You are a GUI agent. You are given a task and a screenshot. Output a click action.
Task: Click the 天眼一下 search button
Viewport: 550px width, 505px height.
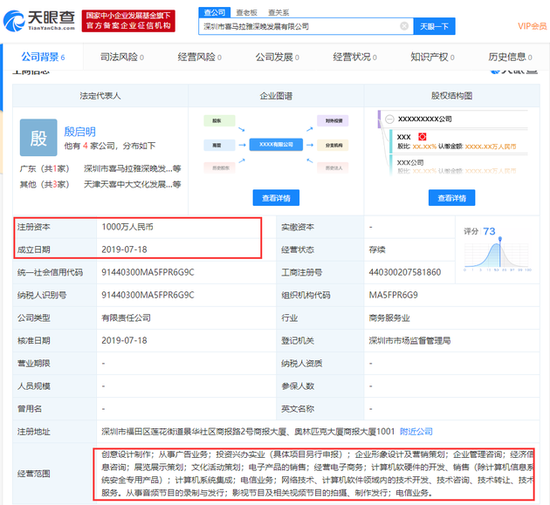coord(434,26)
